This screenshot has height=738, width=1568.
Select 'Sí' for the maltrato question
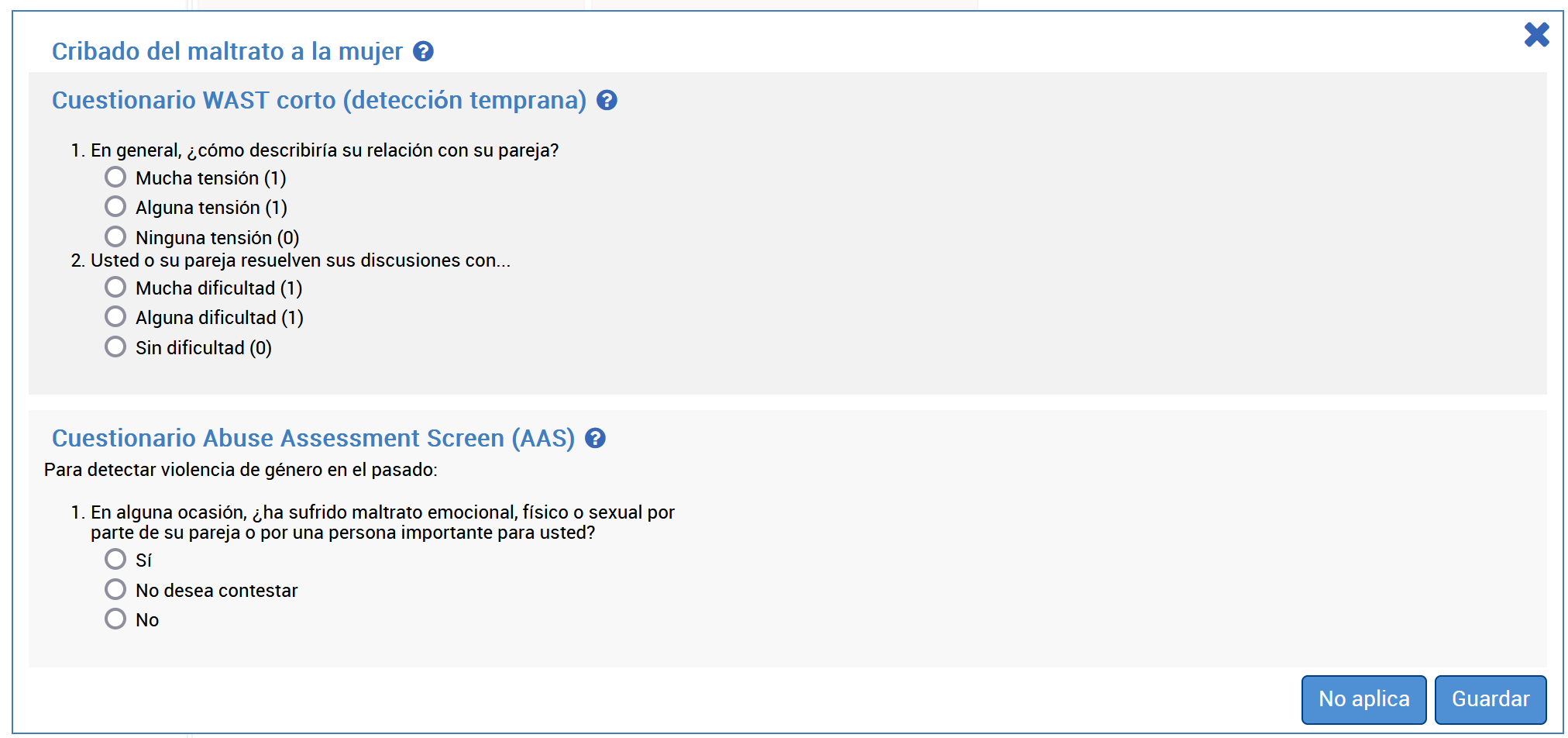(115, 559)
